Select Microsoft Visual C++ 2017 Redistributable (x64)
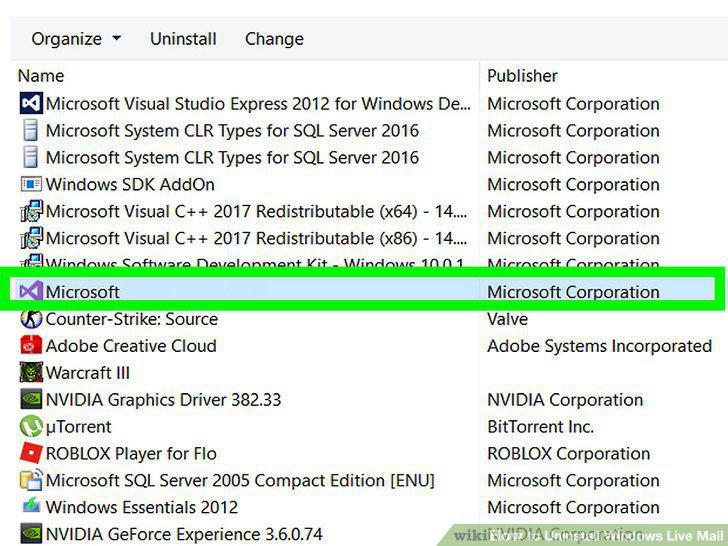728x546 pixels. pyautogui.click(x=256, y=212)
